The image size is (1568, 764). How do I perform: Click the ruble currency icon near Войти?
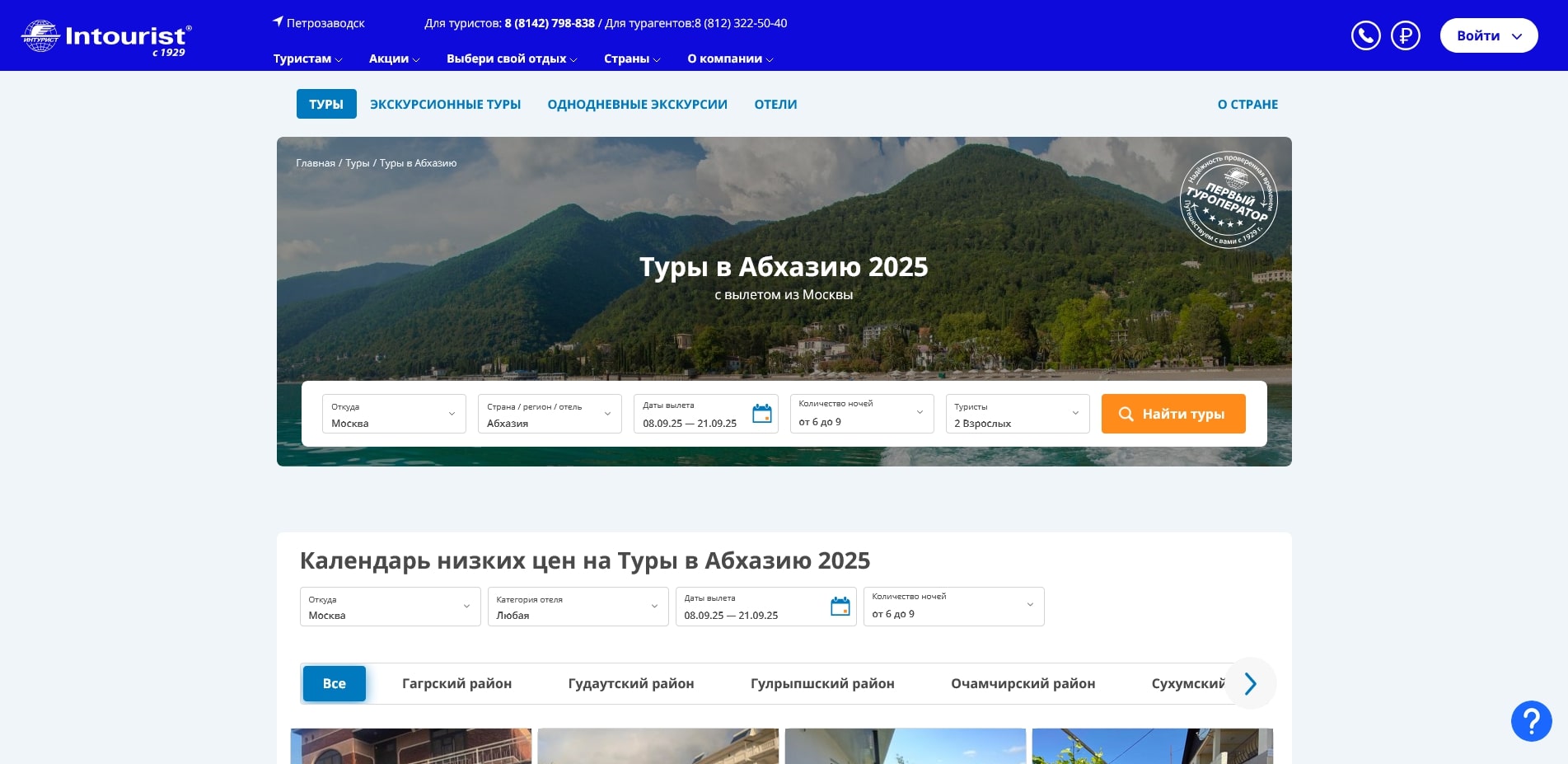(x=1406, y=35)
